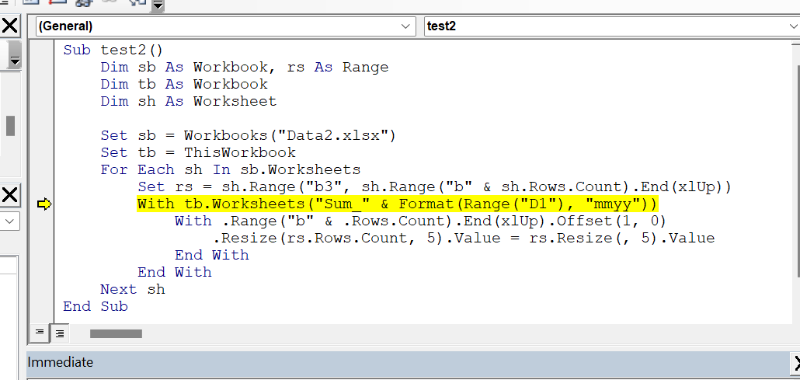The width and height of the screenshot is (800, 380).
Task: Click the yellow execution arrow in margin
Action: pos(44,205)
